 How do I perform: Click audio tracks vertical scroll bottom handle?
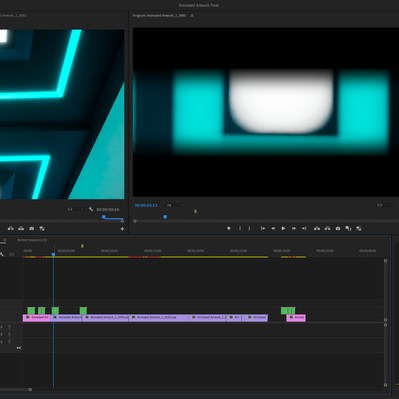click(385, 385)
